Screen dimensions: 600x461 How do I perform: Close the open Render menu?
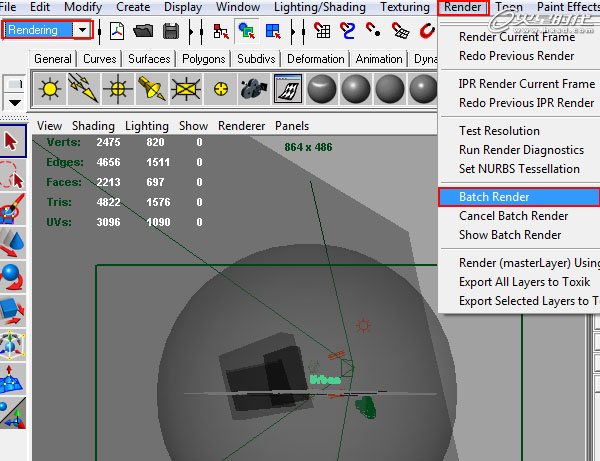tap(463, 7)
